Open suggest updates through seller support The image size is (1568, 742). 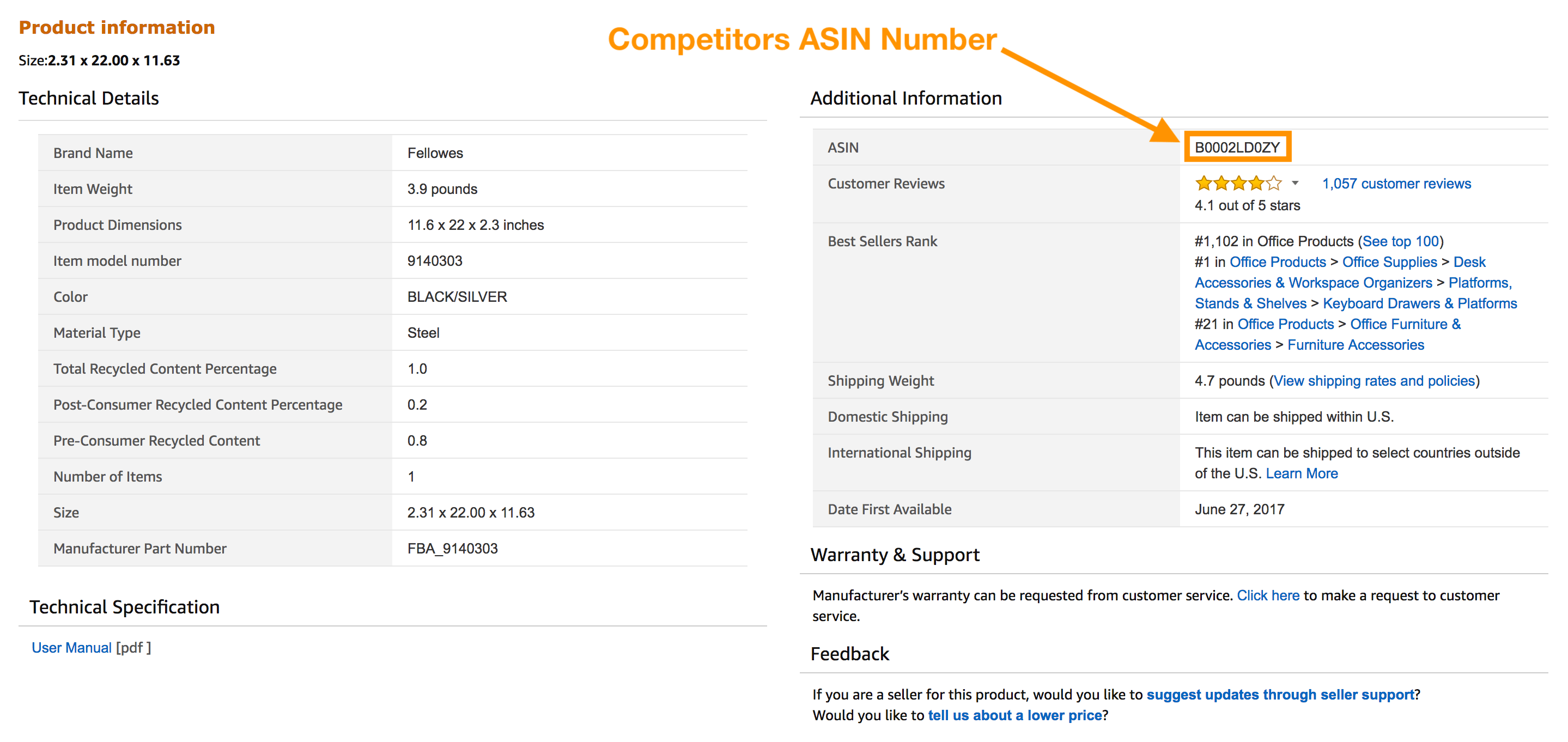click(x=1280, y=695)
